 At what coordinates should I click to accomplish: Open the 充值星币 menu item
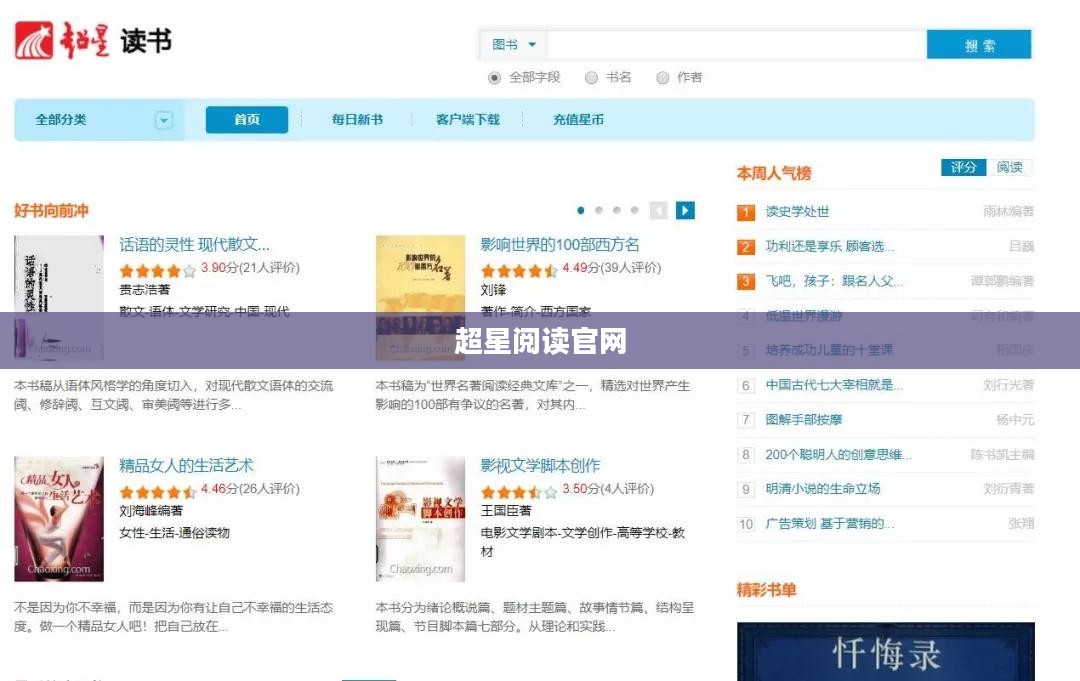pyautogui.click(x=578, y=120)
